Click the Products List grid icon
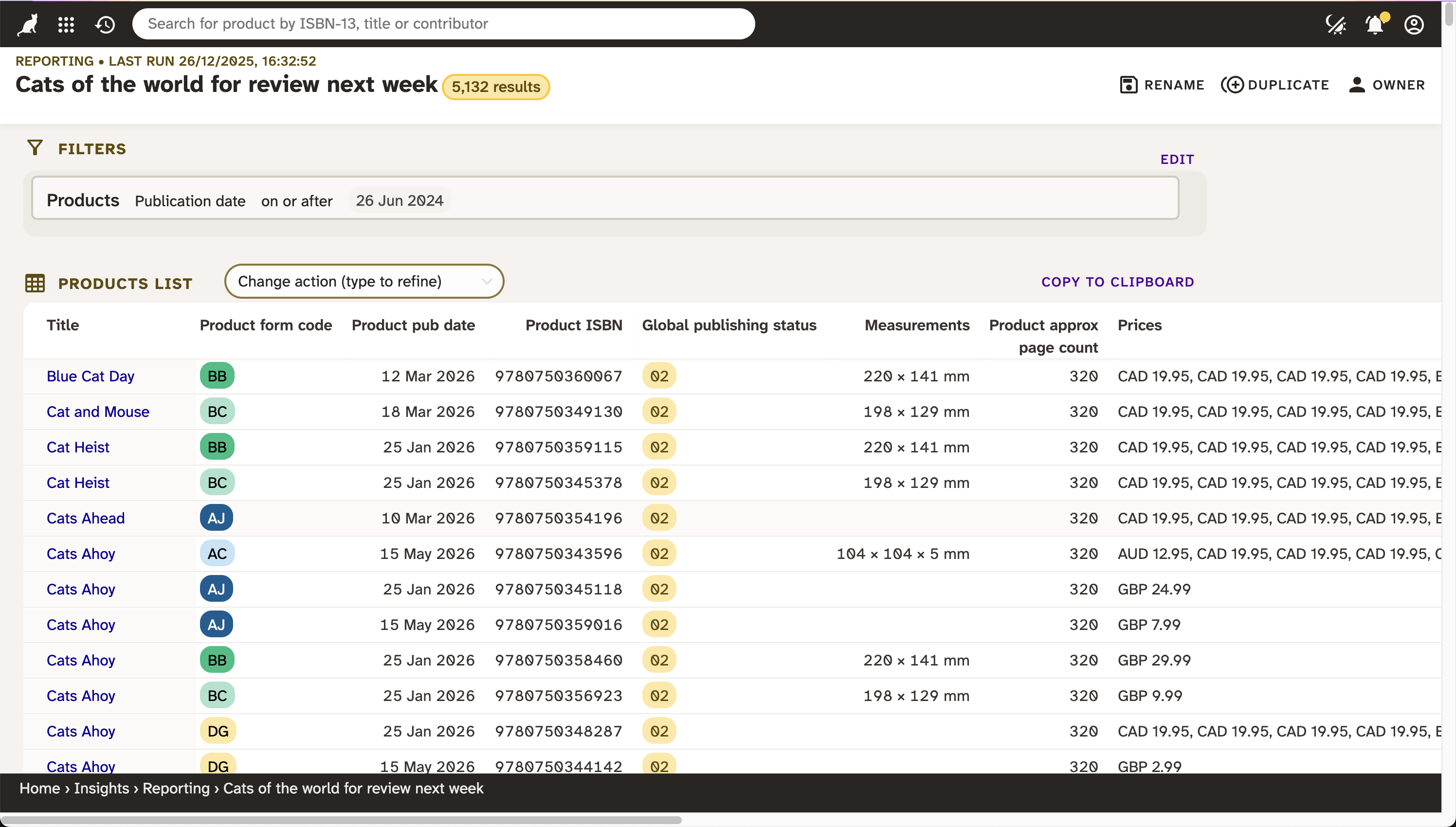The width and height of the screenshot is (1456, 827). point(35,283)
